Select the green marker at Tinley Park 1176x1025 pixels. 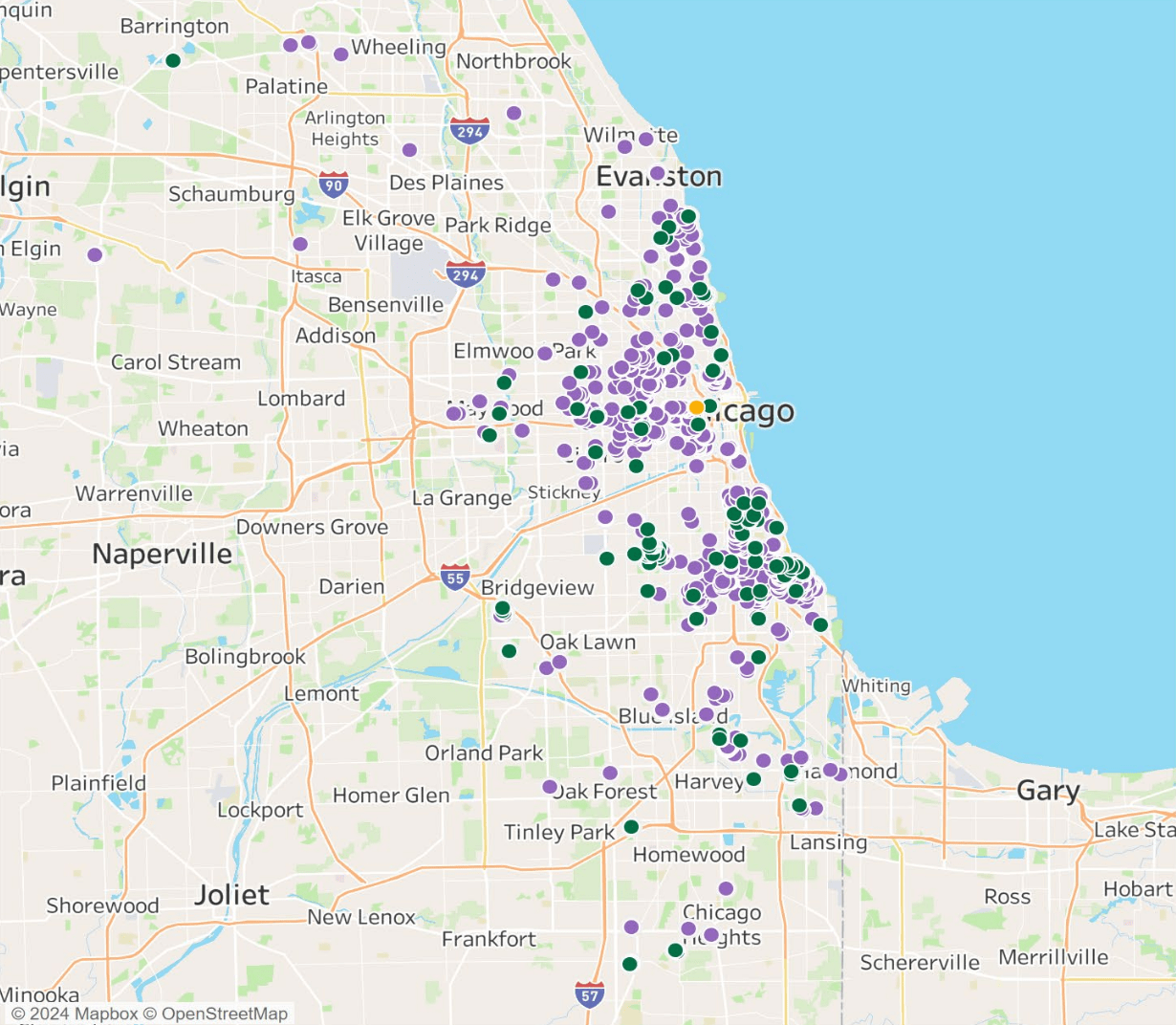click(x=631, y=827)
